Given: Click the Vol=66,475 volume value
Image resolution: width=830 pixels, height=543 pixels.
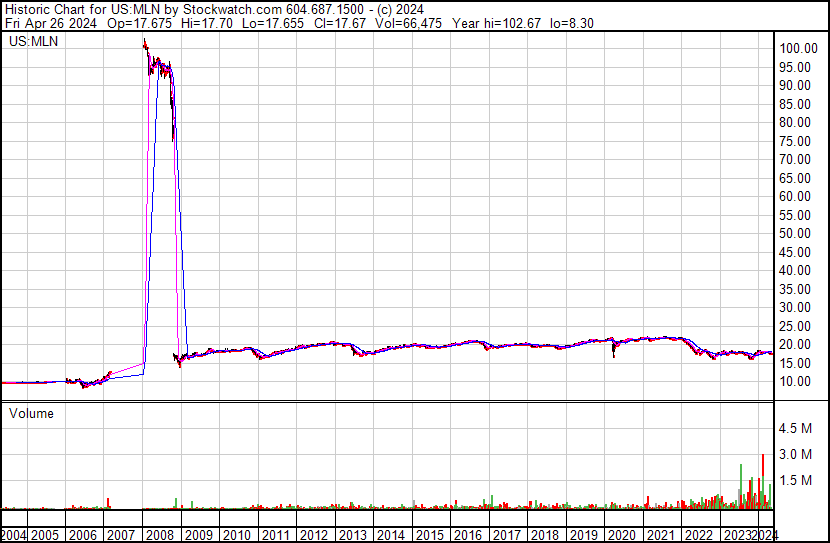Looking at the screenshot, I should 409,23.
